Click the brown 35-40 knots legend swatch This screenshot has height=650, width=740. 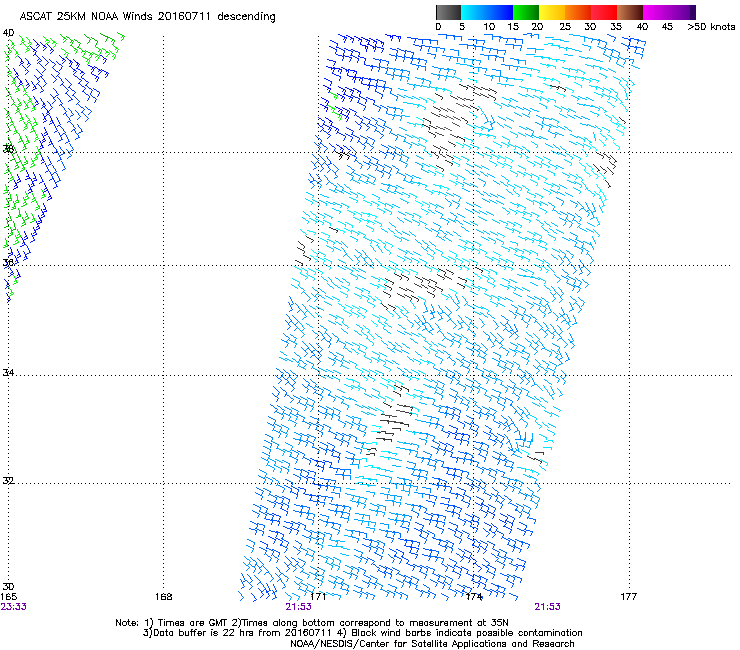[630, 12]
